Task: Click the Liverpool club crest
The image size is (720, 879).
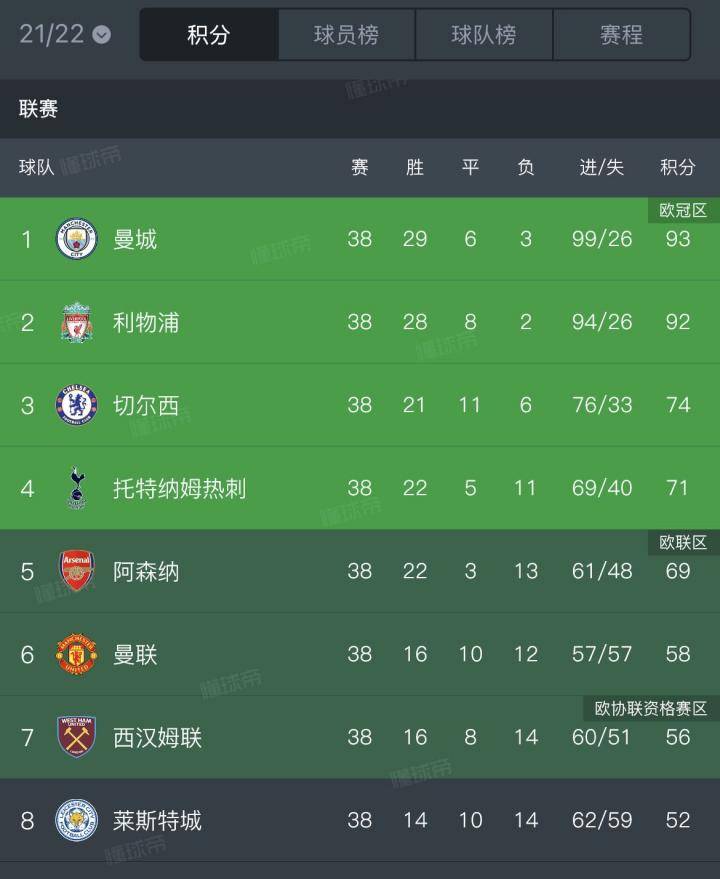Action: coord(77,322)
